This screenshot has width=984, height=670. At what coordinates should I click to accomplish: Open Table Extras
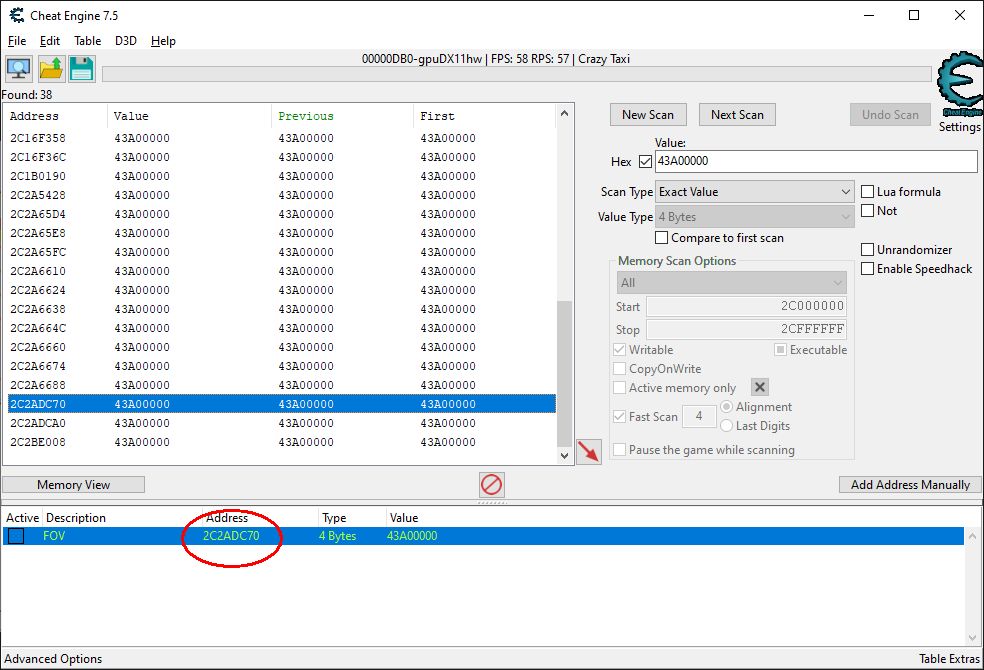point(949,659)
